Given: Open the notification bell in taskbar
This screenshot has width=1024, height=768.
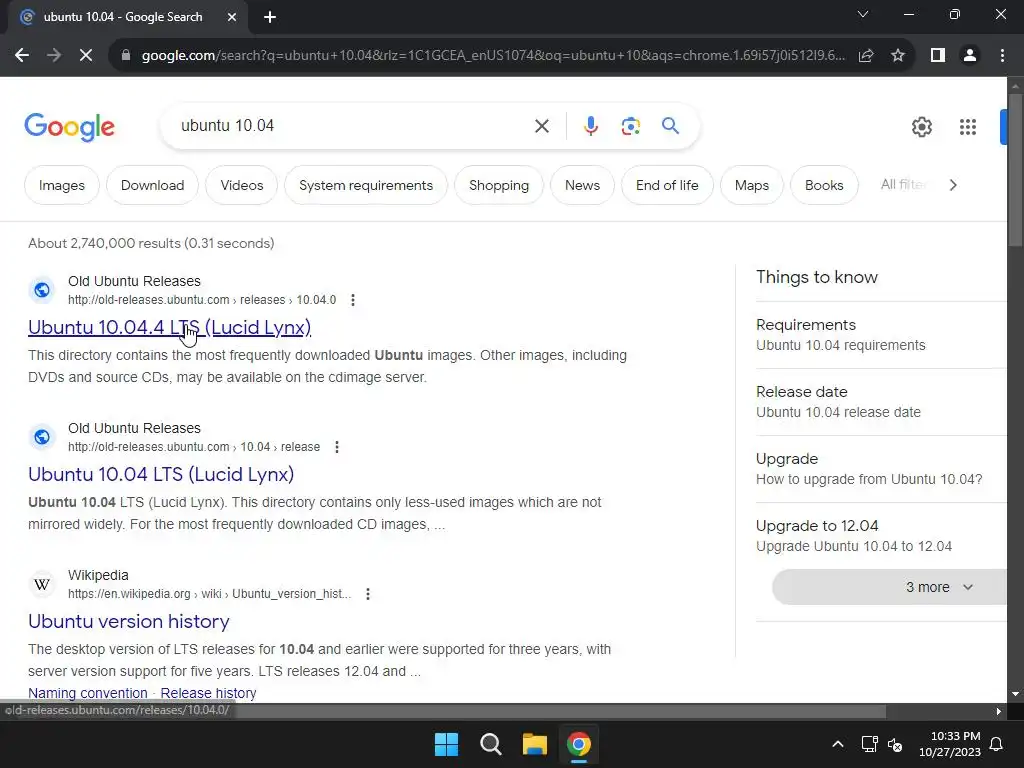Looking at the screenshot, I should tap(997, 744).
